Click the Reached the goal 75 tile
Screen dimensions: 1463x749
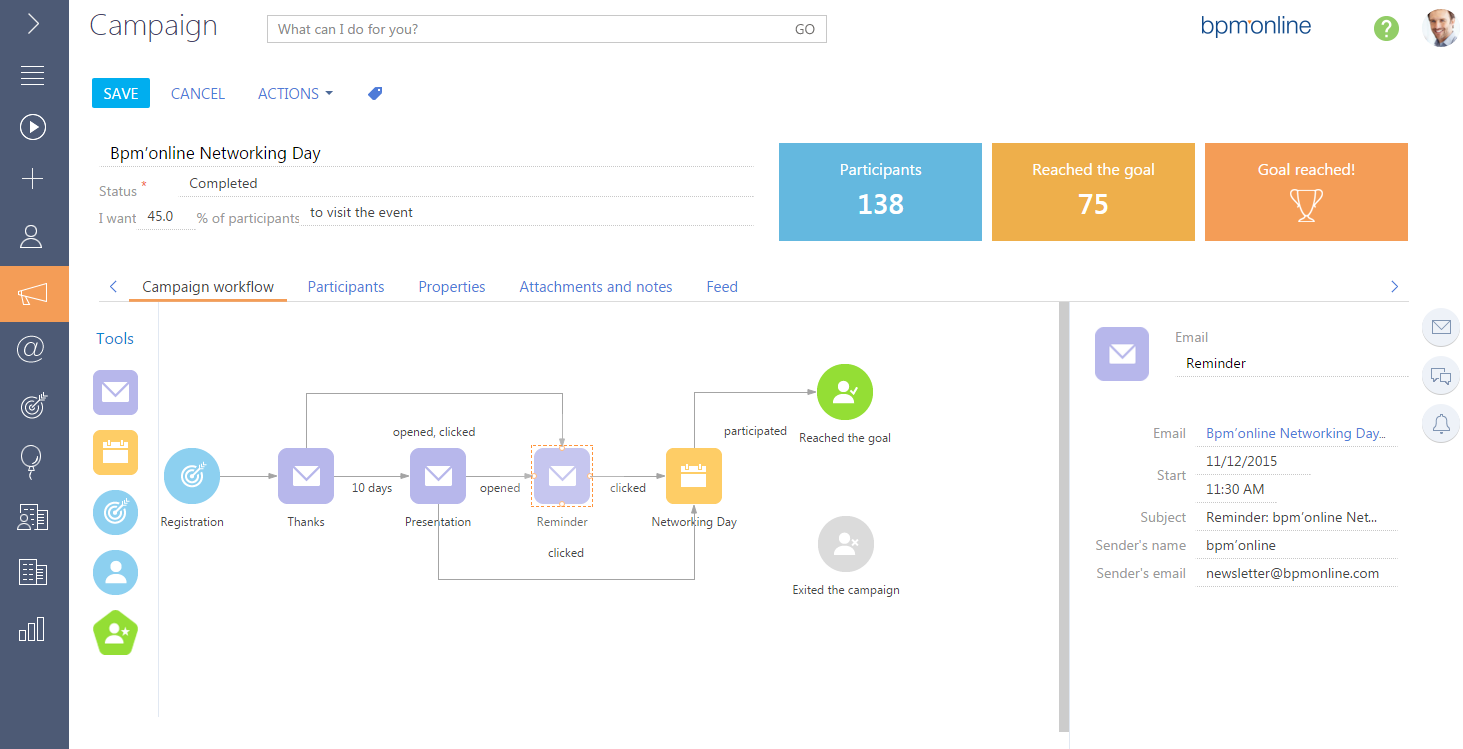point(1093,192)
